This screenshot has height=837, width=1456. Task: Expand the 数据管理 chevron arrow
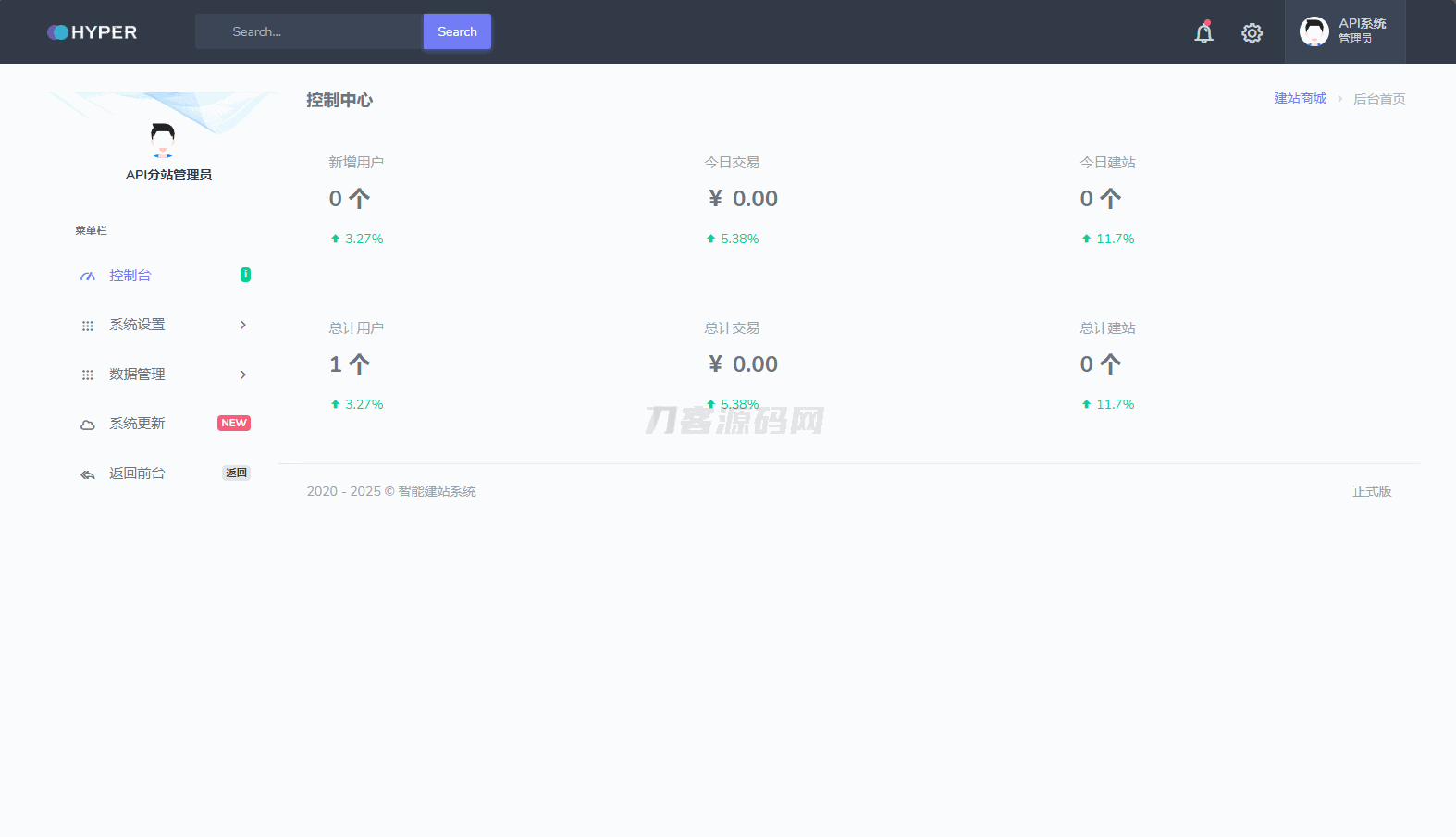[x=243, y=375]
